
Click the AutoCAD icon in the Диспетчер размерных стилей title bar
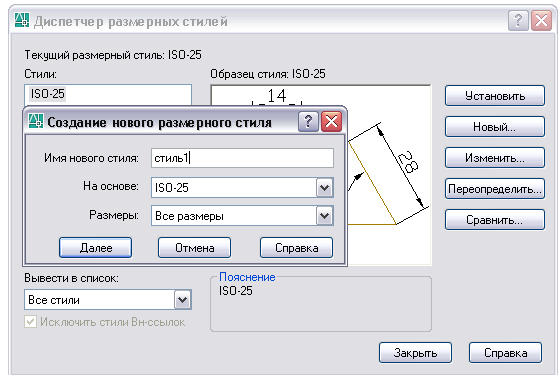(22, 20)
